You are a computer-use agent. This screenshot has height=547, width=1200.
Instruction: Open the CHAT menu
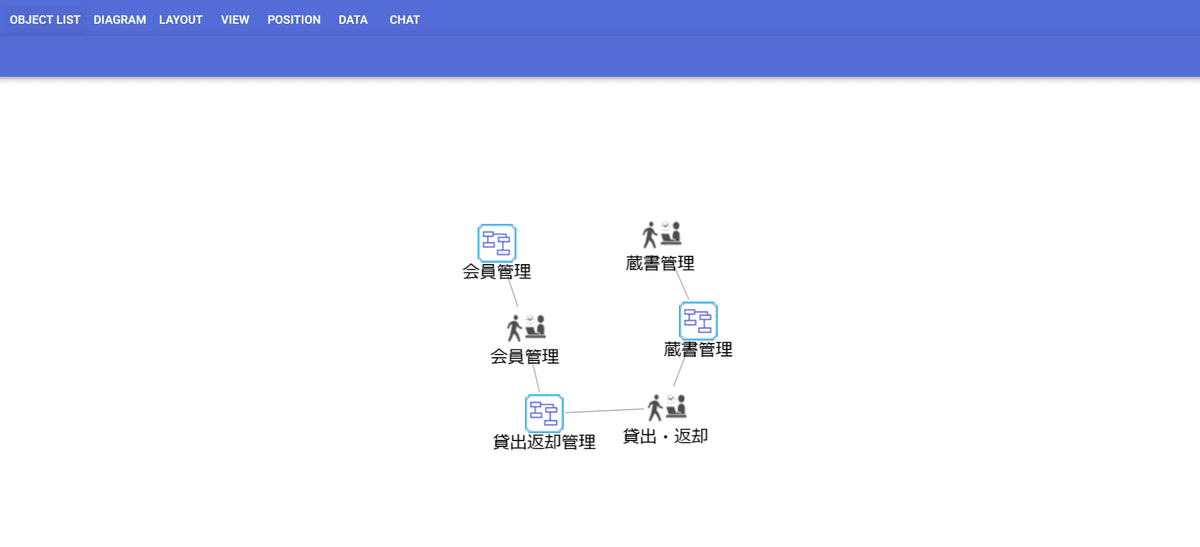pos(405,20)
